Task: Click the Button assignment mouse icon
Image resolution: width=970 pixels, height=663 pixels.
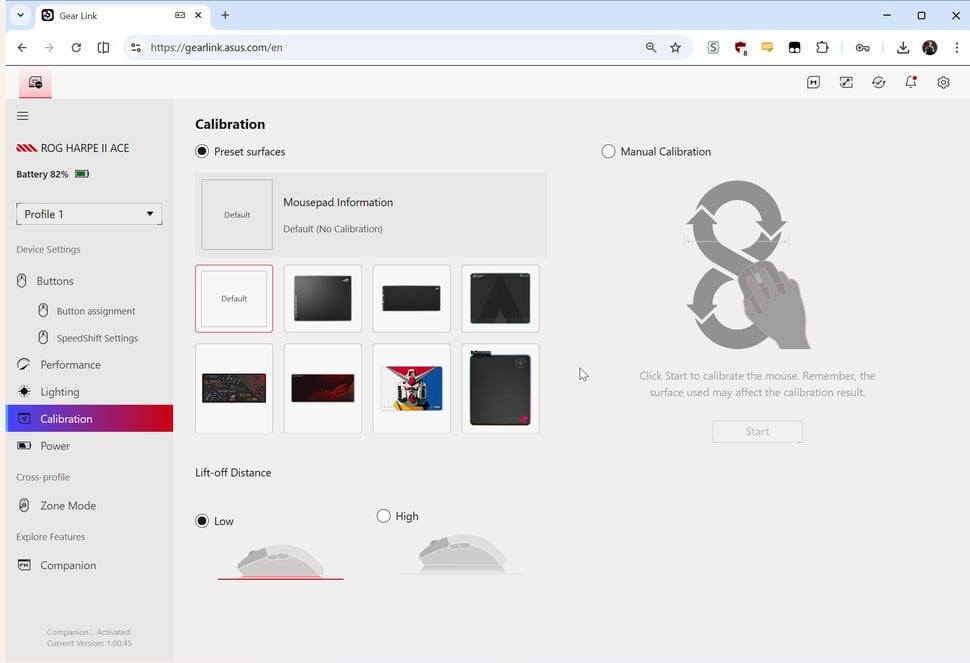Action: (43, 310)
